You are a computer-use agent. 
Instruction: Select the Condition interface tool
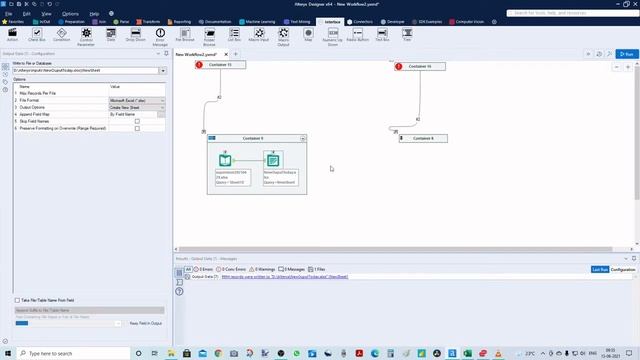click(62, 35)
